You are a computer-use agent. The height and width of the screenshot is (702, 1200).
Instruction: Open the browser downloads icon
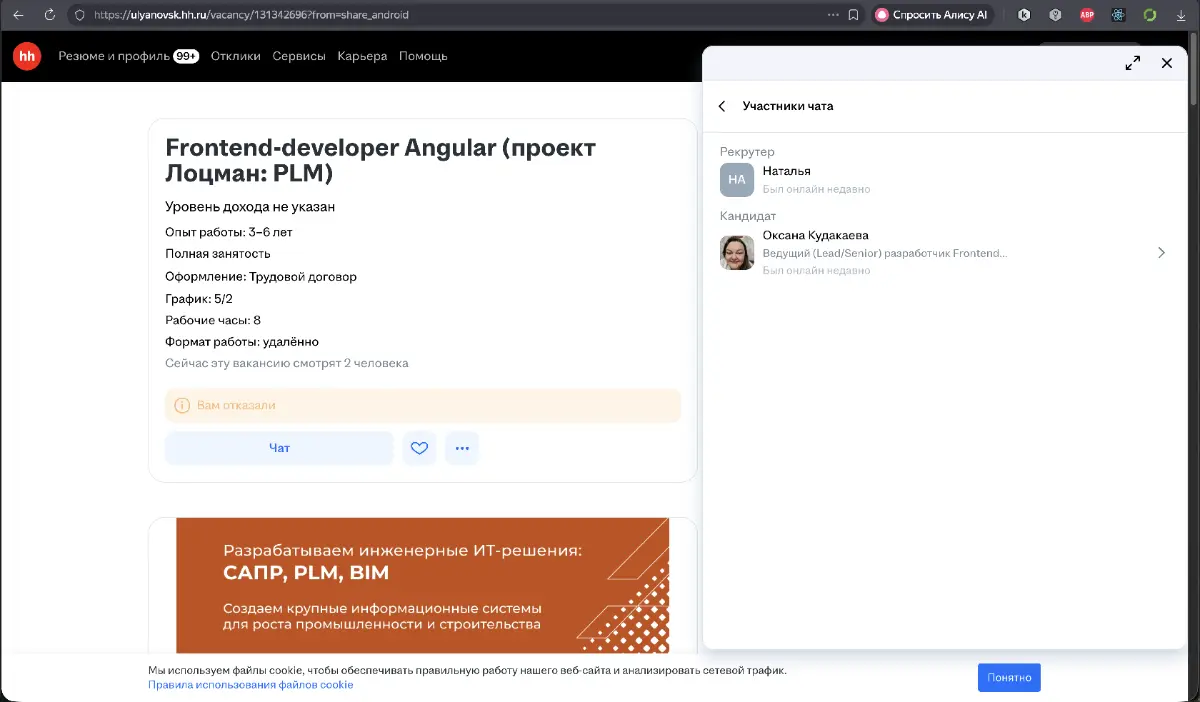(1180, 15)
